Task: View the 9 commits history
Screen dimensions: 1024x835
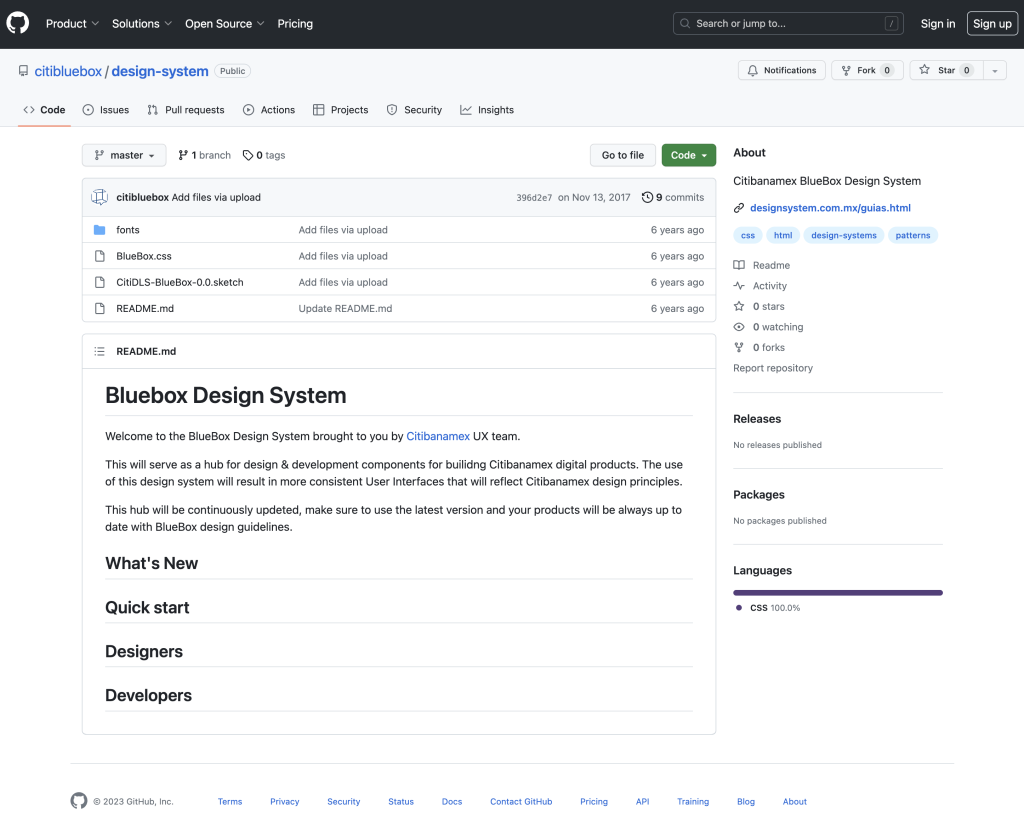Action: pos(673,197)
